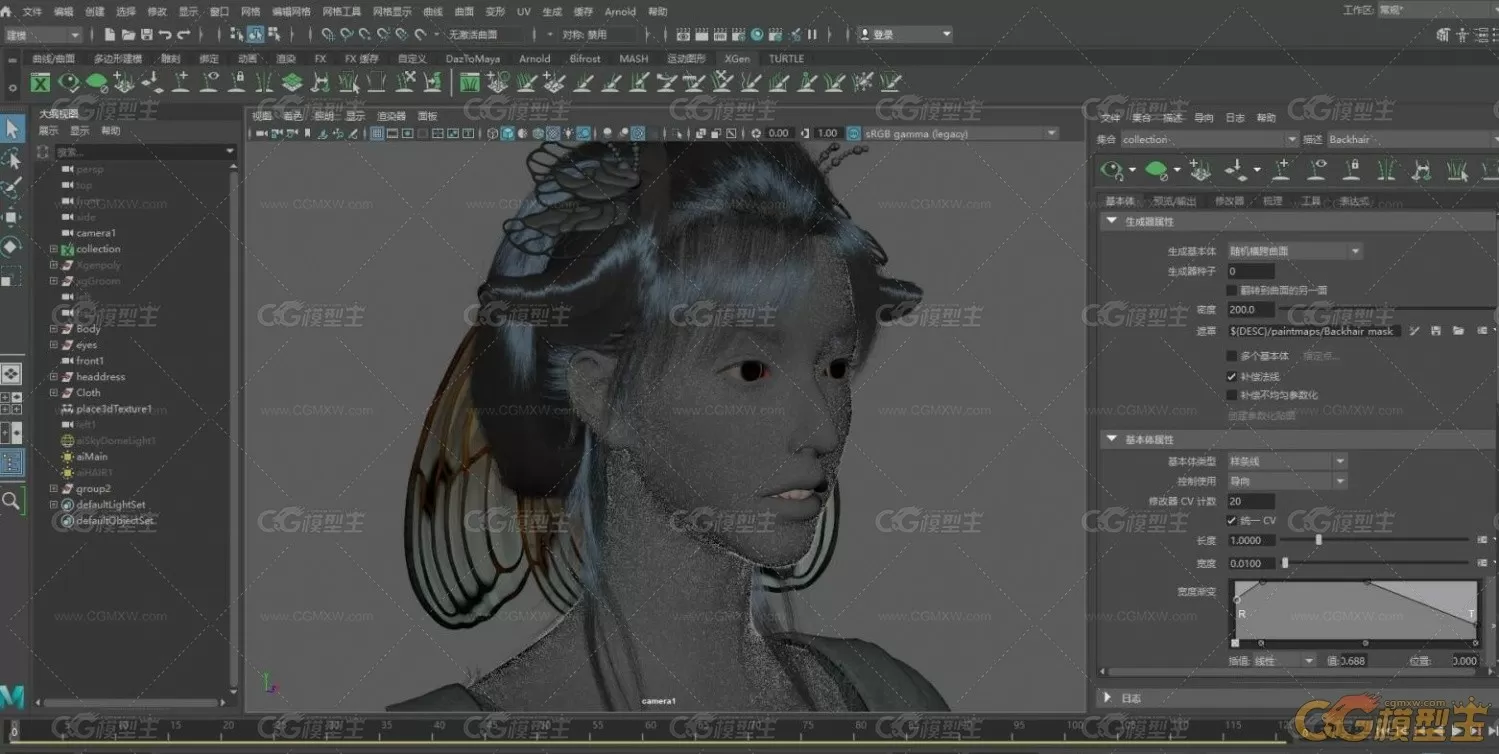Switch to 修改器 tab in XGen panel
The image size is (1499, 754).
coord(1229,201)
